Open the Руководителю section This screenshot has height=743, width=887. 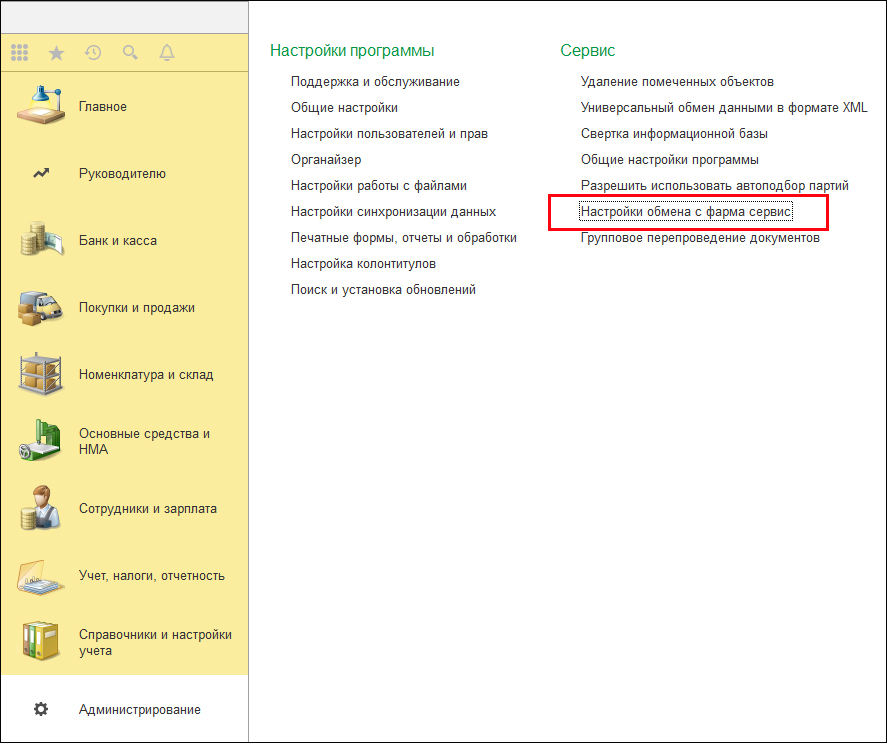point(122,174)
